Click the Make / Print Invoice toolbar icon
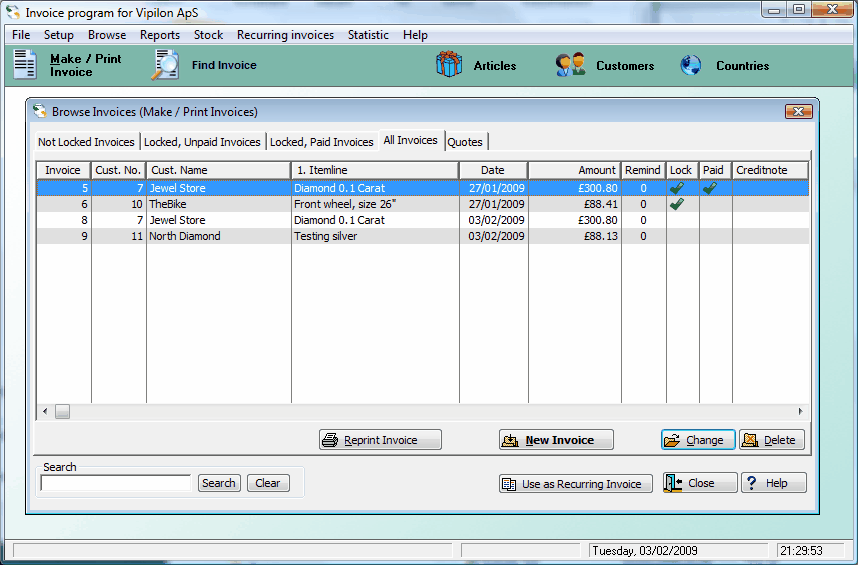858x565 pixels. [x=26, y=65]
